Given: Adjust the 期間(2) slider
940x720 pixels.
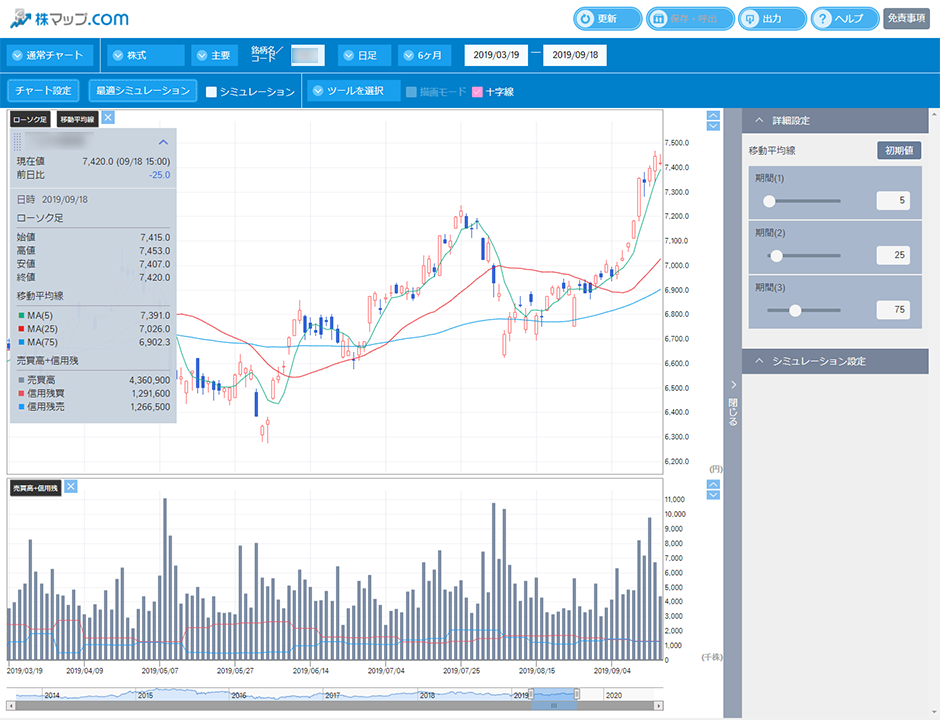Looking at the screenshot, I should coord(776,255).
